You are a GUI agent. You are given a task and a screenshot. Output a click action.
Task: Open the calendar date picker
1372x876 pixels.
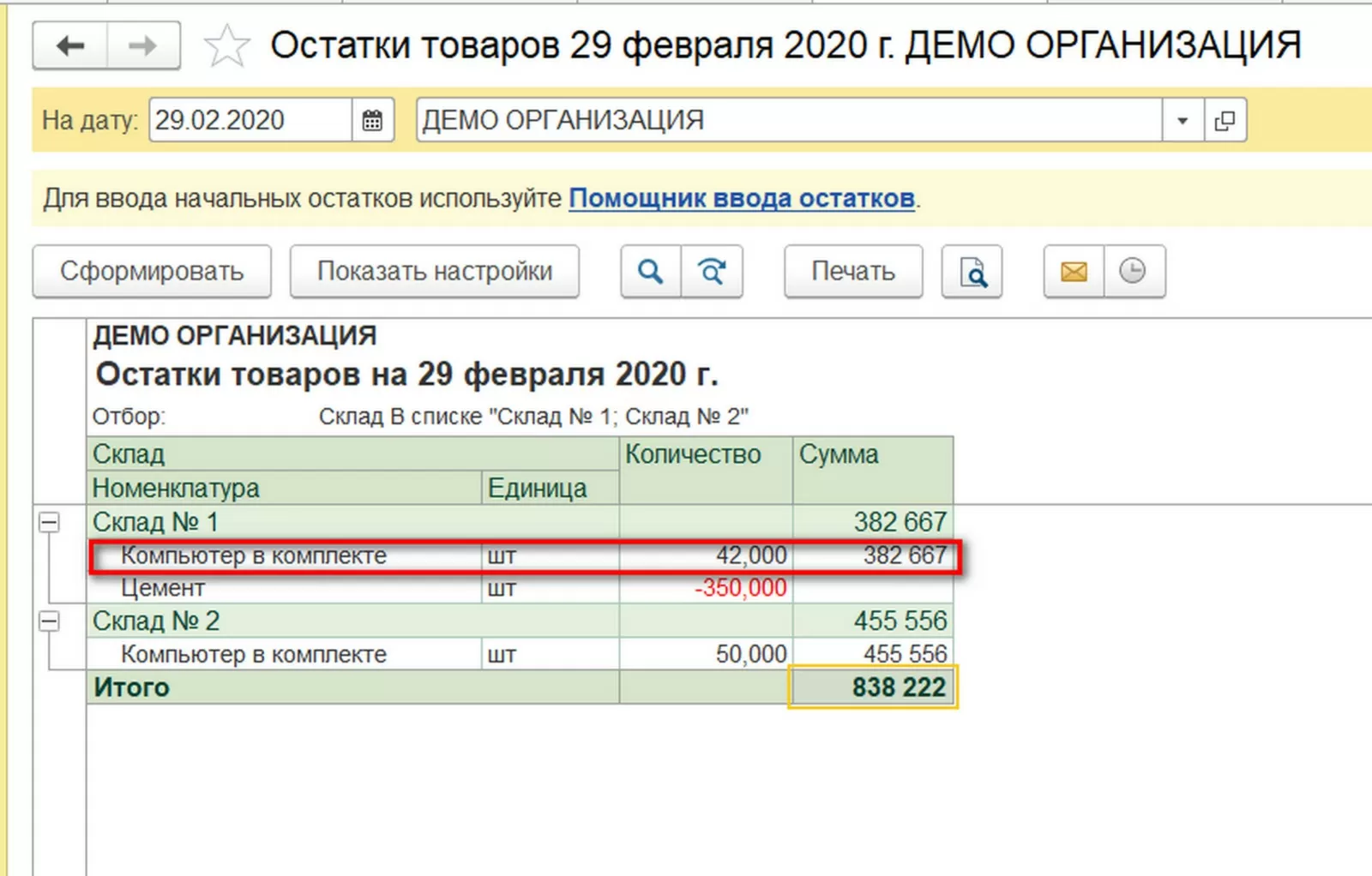[372, 120]
